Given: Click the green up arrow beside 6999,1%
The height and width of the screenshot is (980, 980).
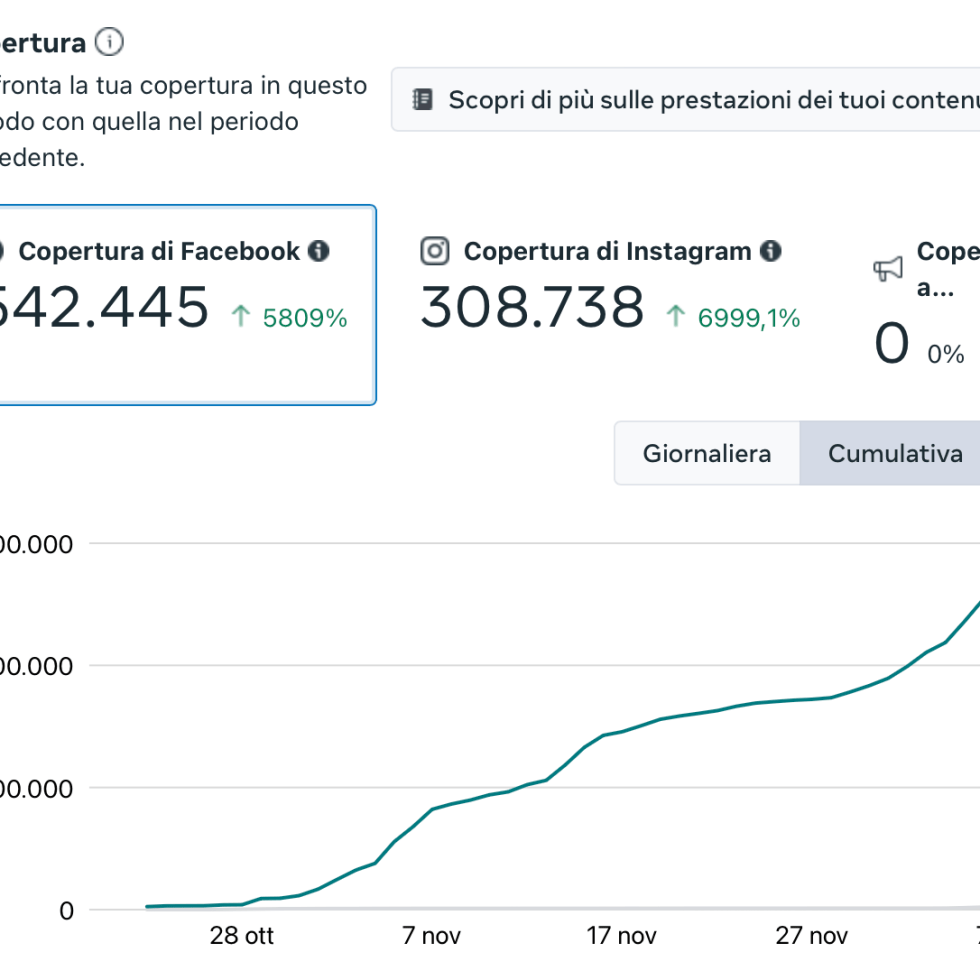Looking at the screenshot, I should [676, 318].
